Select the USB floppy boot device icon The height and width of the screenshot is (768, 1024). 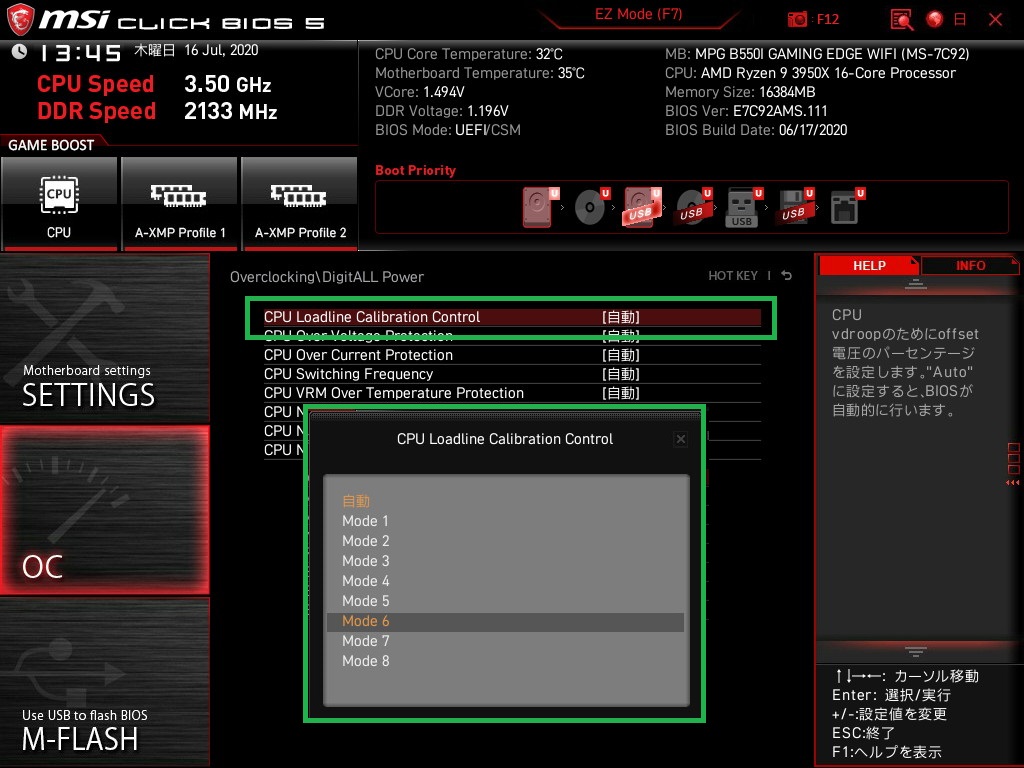coord(795,207)
